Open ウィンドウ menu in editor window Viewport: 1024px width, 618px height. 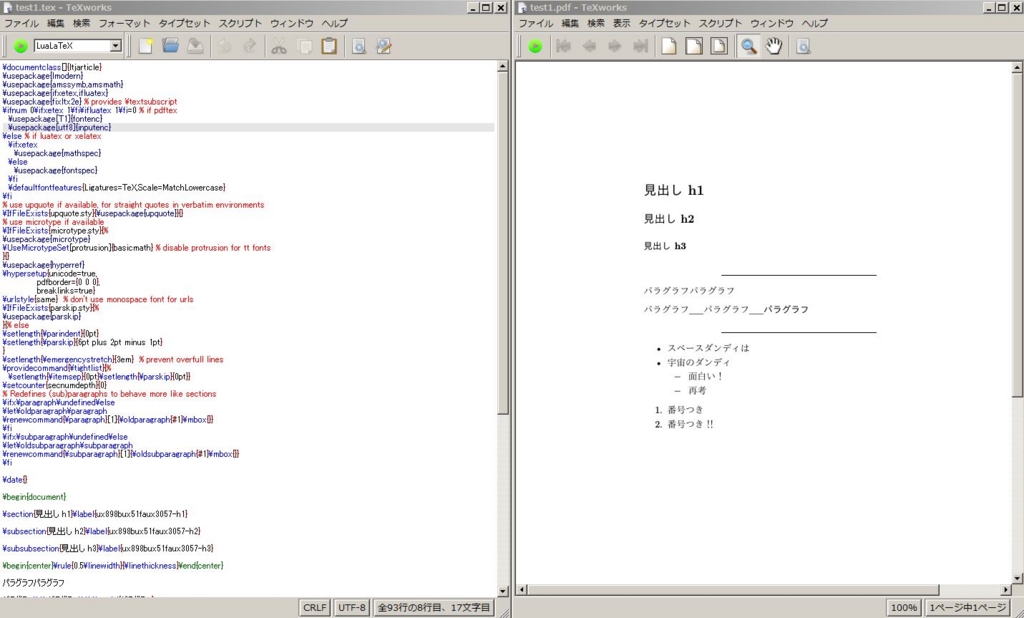(x=292, y=23)
